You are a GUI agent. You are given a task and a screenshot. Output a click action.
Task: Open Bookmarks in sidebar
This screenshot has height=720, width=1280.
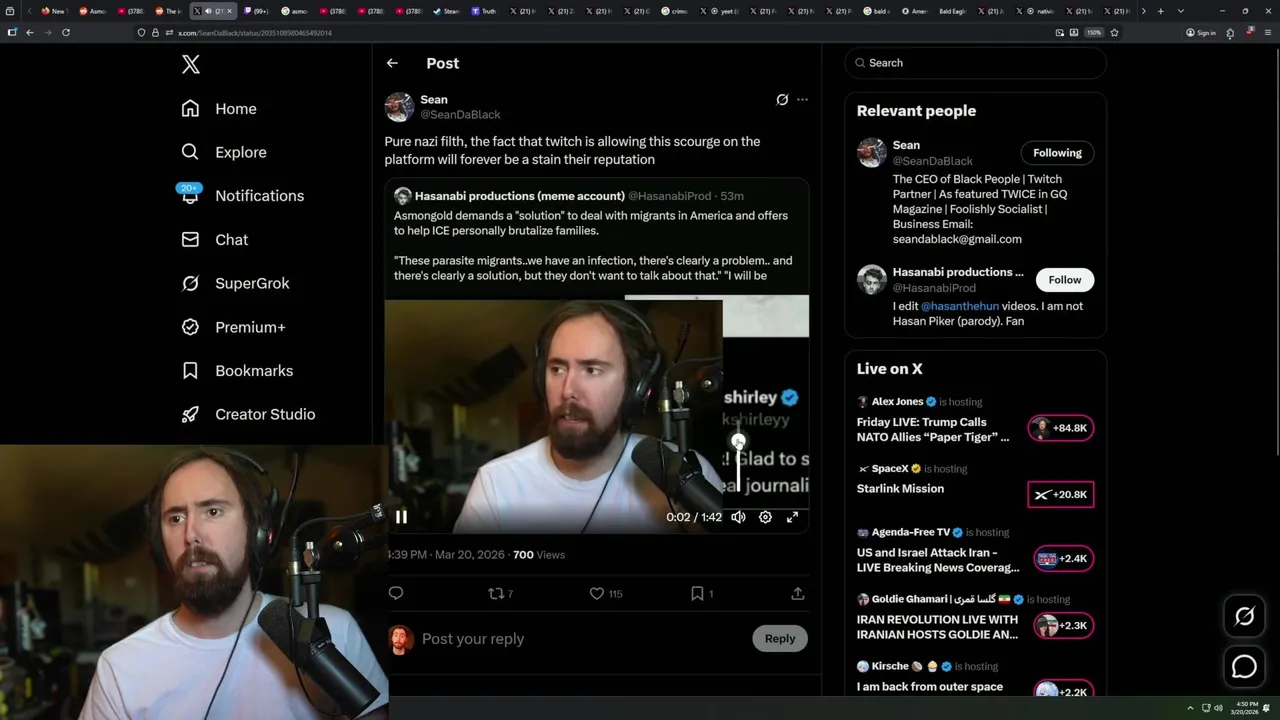(x=237, y=371)
